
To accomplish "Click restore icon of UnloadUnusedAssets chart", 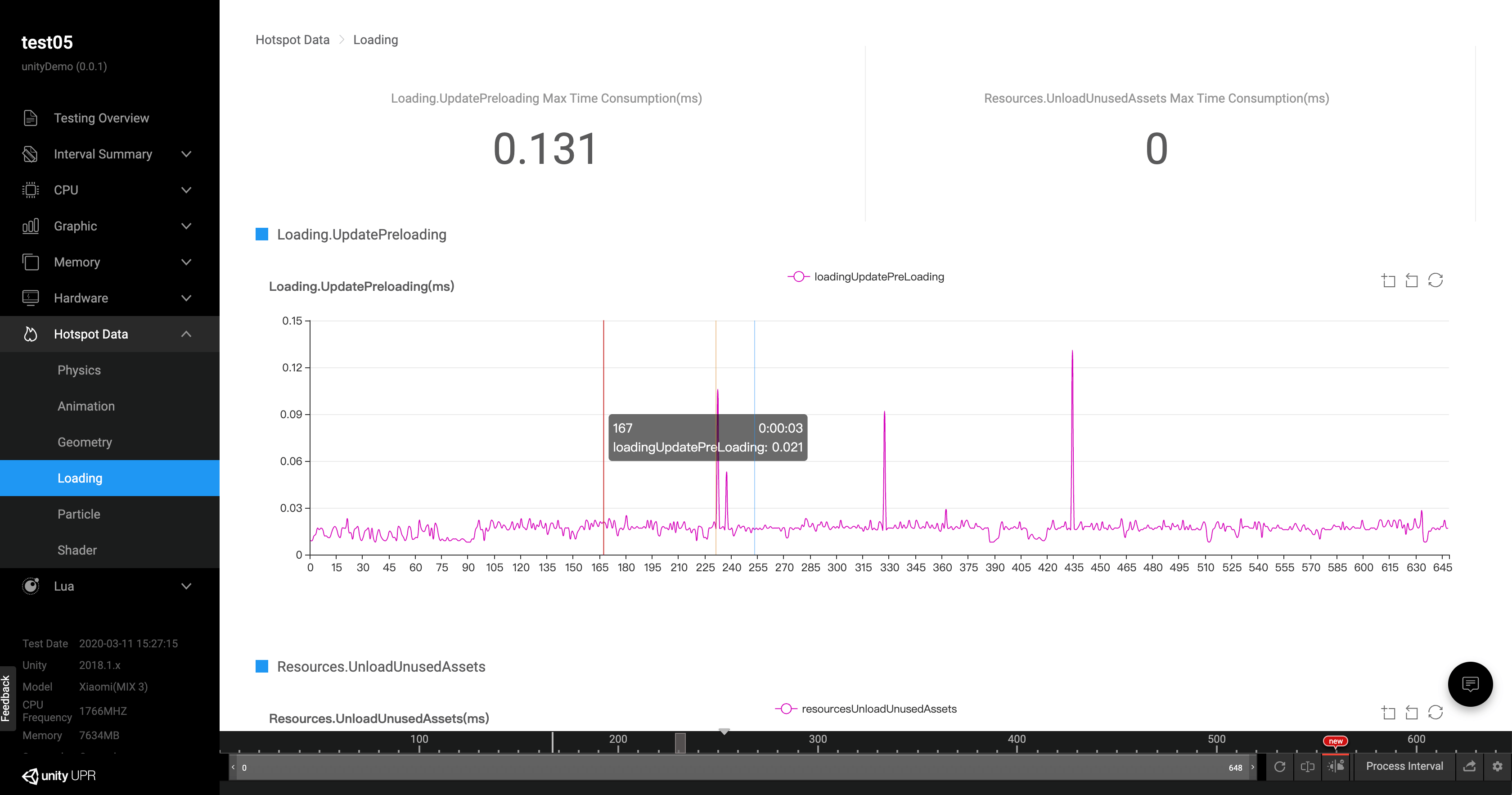I will [x=1435, y=713].
